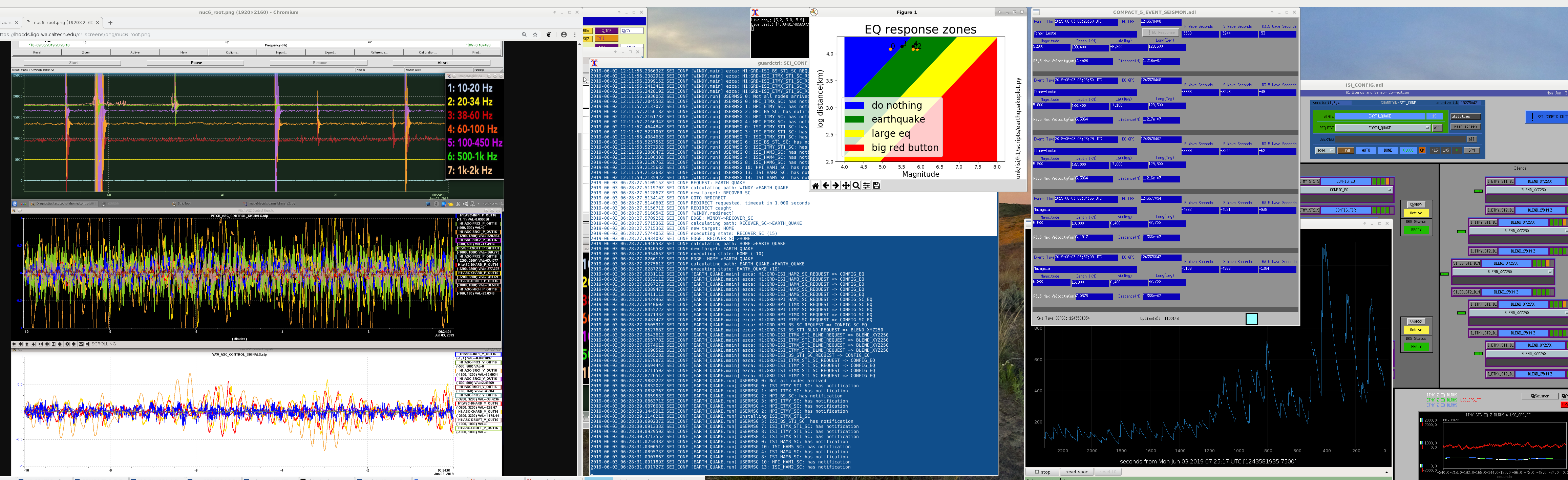
Task: Click the '5: 100-450 Hz' band legend entry
Action: tap(475, 143)
